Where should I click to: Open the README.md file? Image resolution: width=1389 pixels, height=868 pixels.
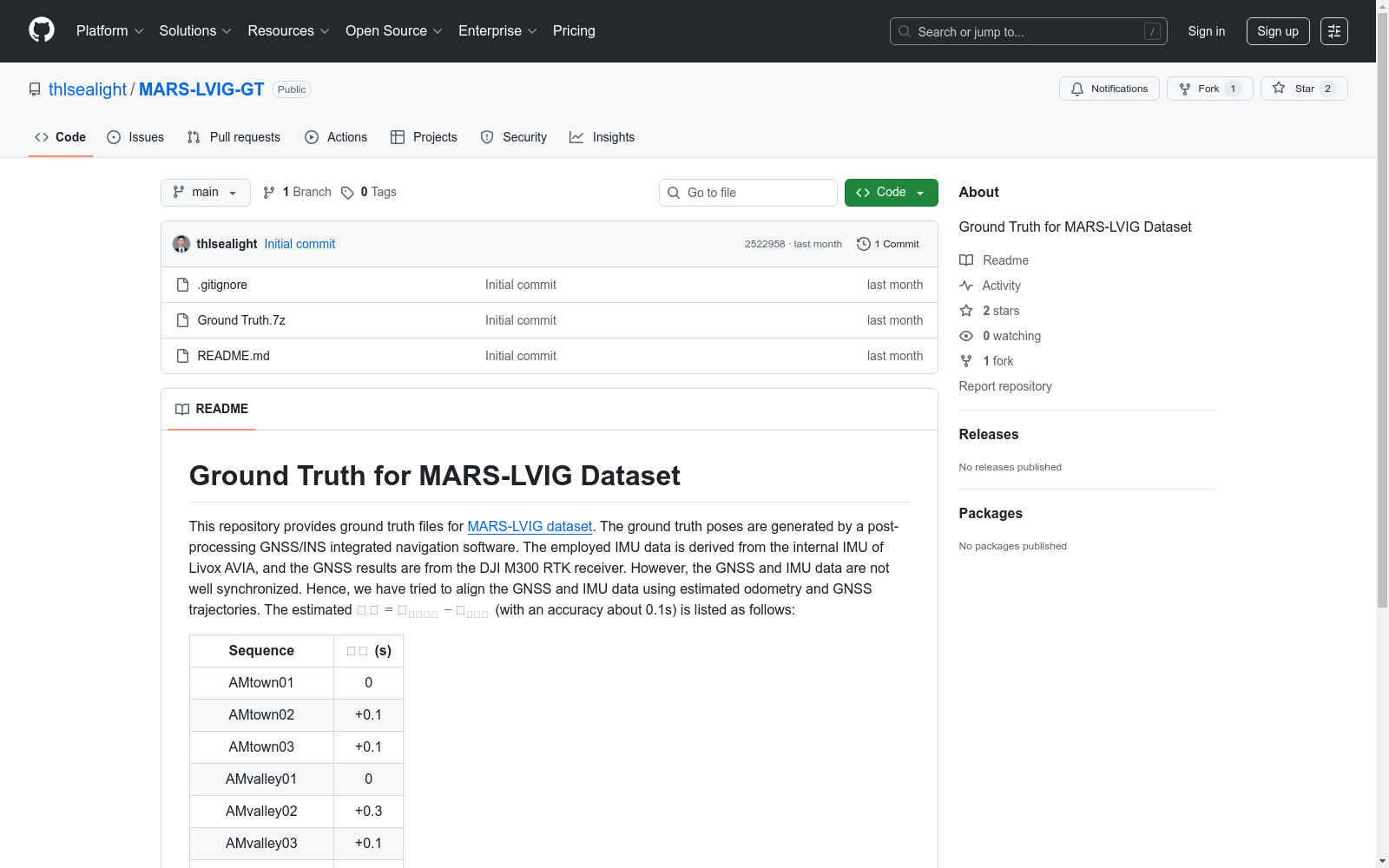pos(234,356)
